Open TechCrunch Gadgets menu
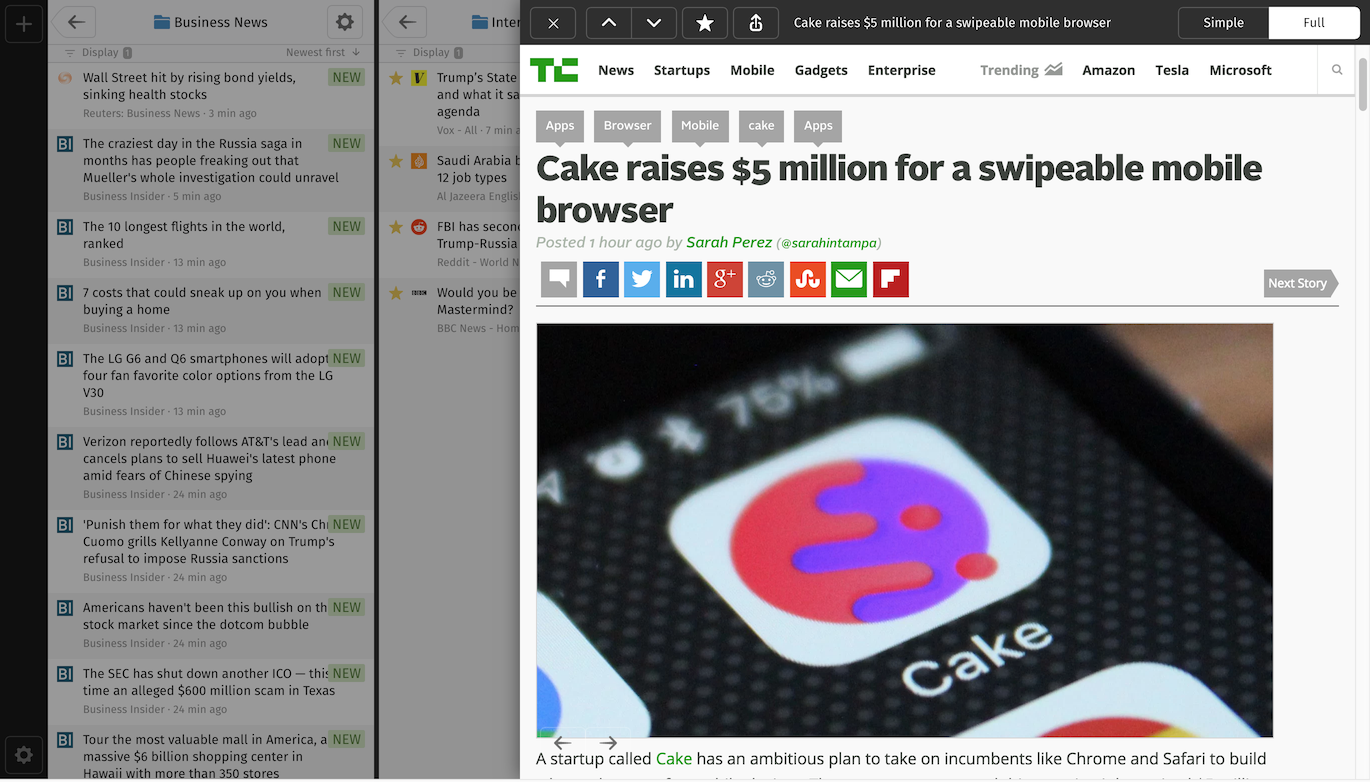The height and width of the screenshot is (782, 1370). tap(821, 70)
